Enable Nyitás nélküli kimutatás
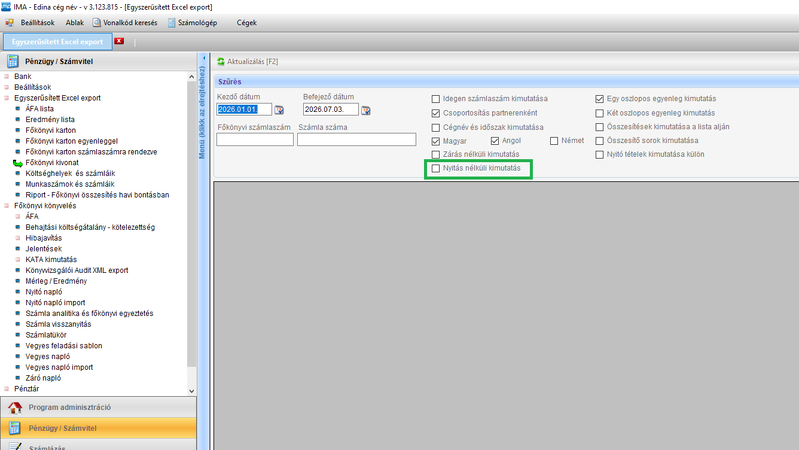 436,168
